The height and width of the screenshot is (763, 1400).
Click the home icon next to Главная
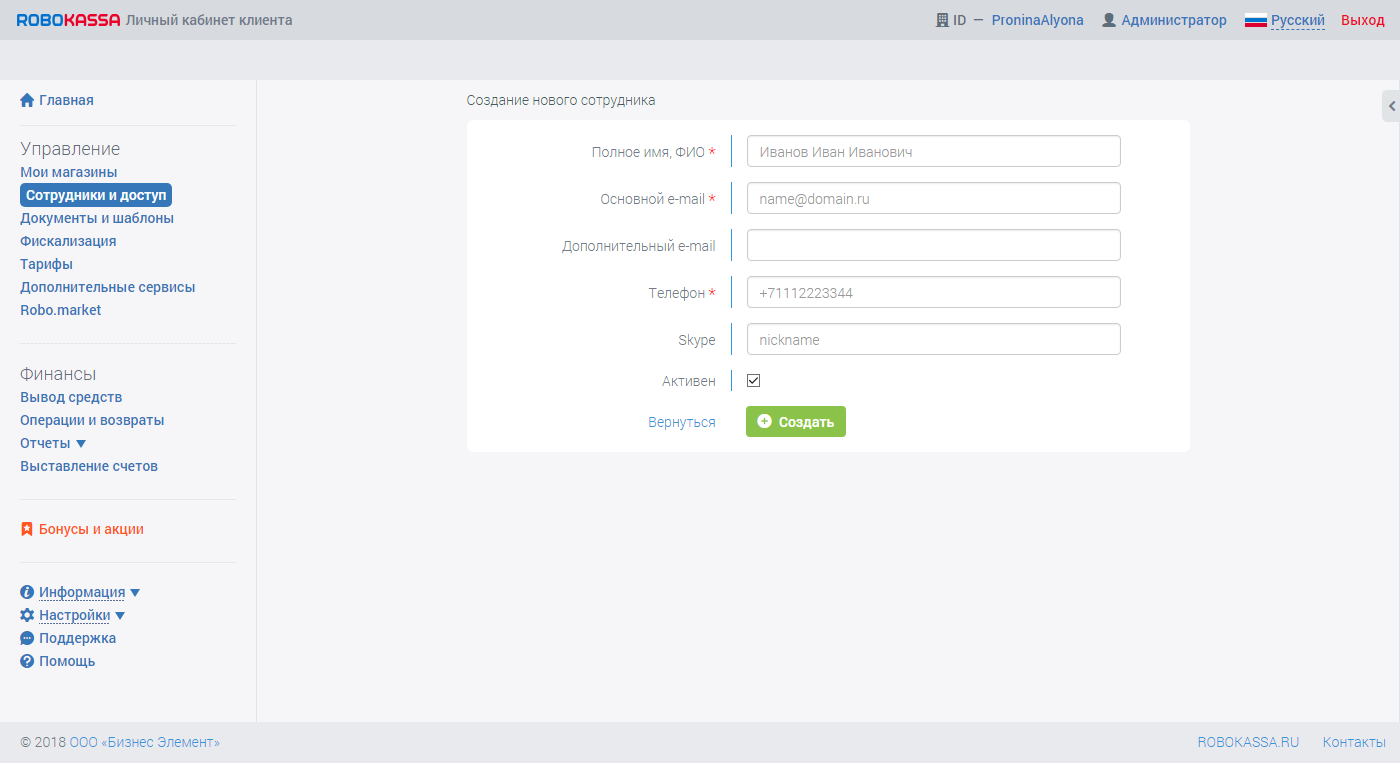(x=27, y=100)
